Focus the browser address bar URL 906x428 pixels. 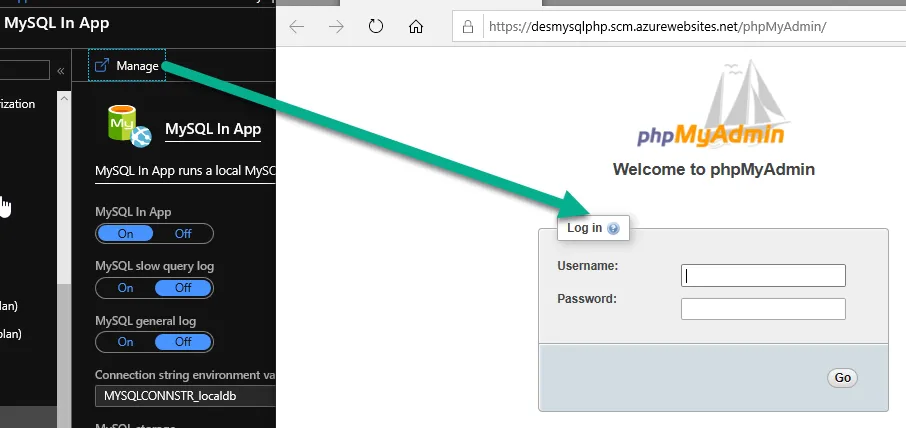(658, 27)
